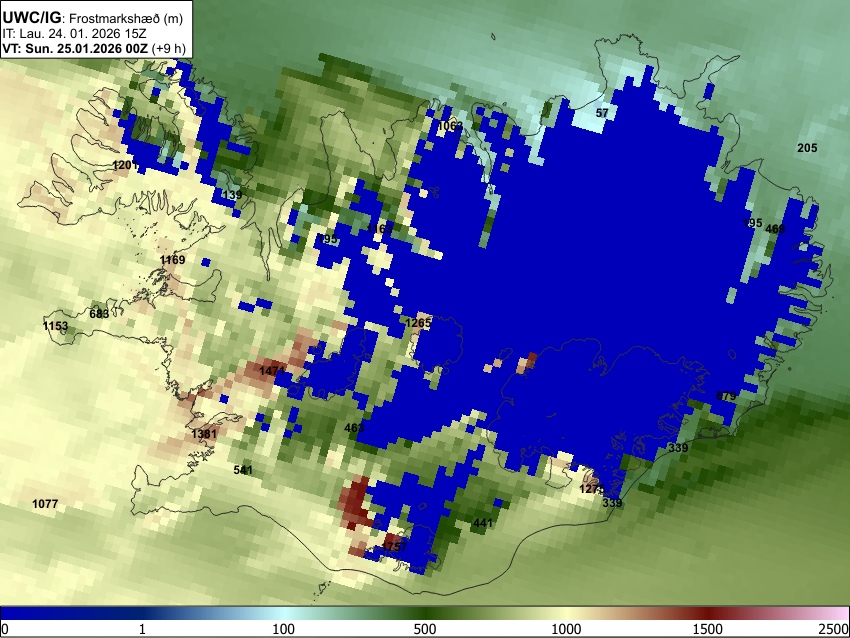This screenshot has width=850, height=638.
Task: Click the 879 value label
Action: tap(726, 396)
